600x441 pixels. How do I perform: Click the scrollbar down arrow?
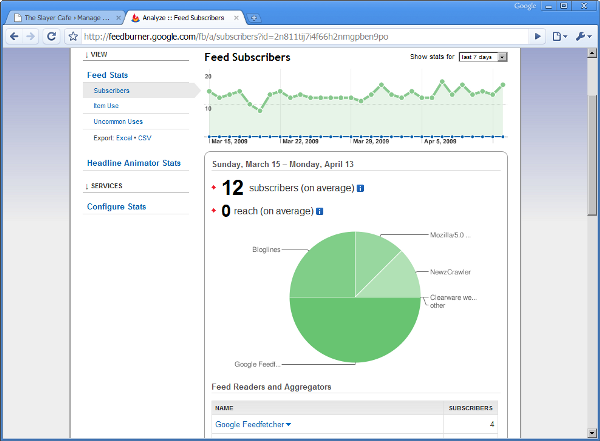pyautogui.click(x=592, y=433)
